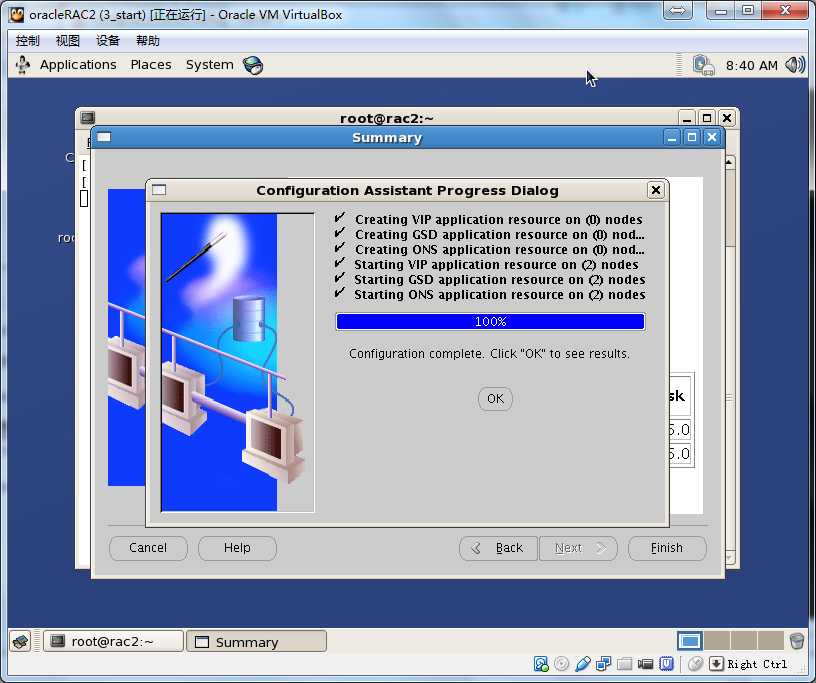Click the Back button in Summary window
Viewport: 816px width, 683px height.
498,548
